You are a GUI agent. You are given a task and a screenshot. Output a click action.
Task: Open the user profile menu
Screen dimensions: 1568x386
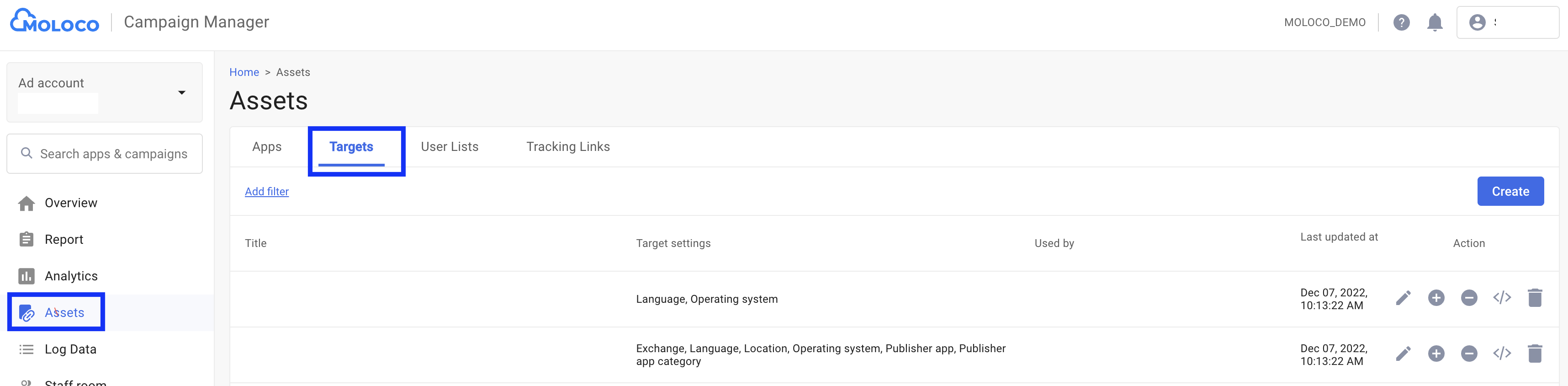(1507, 22)
